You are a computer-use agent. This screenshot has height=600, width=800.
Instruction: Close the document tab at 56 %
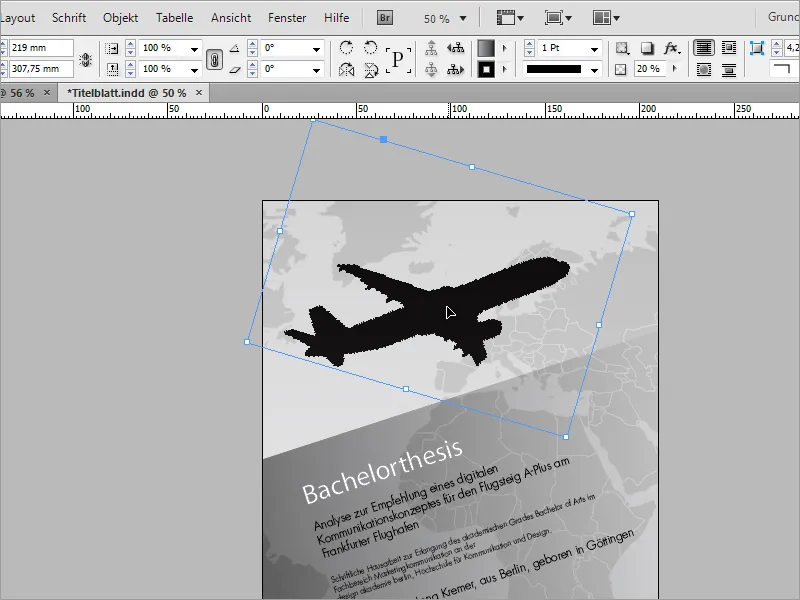tap(47, 93)
